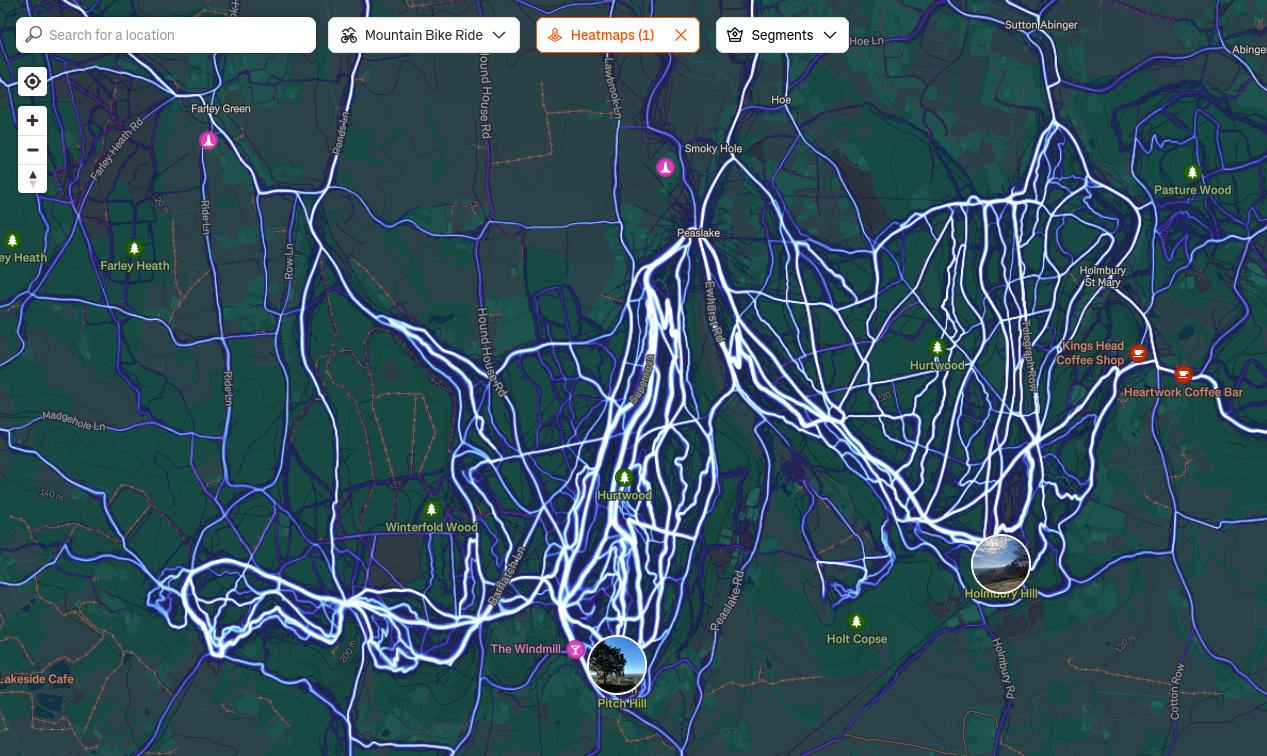This screenshot has width=1267, height=756.
Task: Open the Pitch Hill photo thumbnail
Action: [x=617, y=665]
